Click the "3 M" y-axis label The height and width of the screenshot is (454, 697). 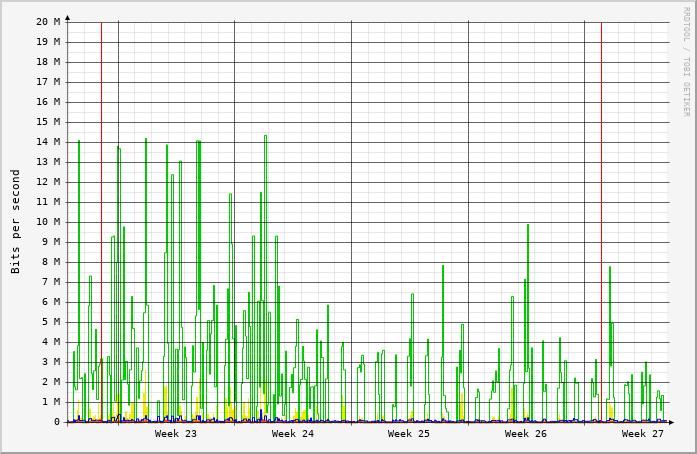(x=51, y=362)
